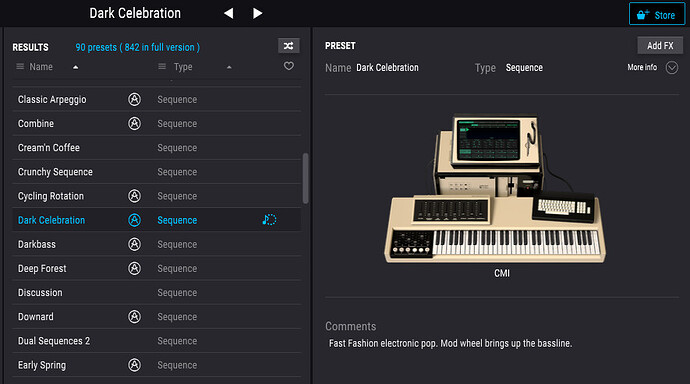The image size is (690, 384).
Task: Click Arturia logo icon on Combine row
Action: click(x=134, y=124)
